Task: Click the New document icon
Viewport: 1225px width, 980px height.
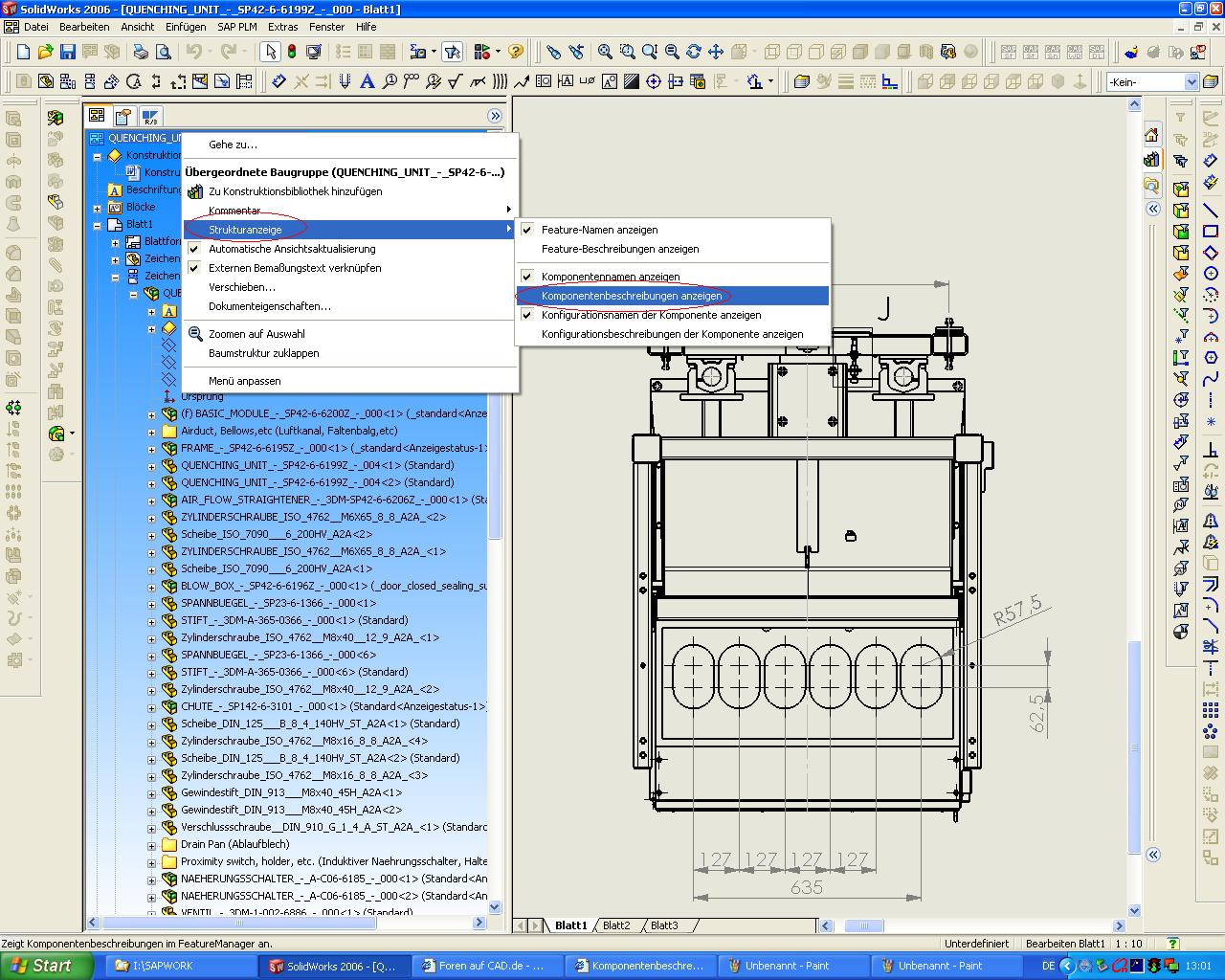Action: click(24, 52)
